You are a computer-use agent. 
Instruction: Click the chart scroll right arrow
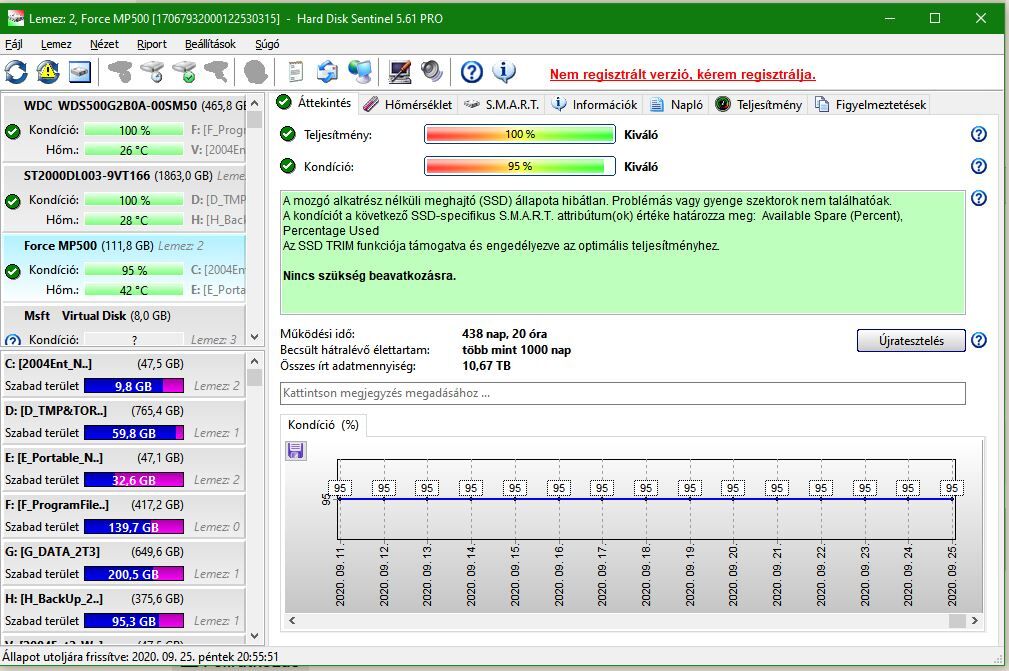pos(974,621)
